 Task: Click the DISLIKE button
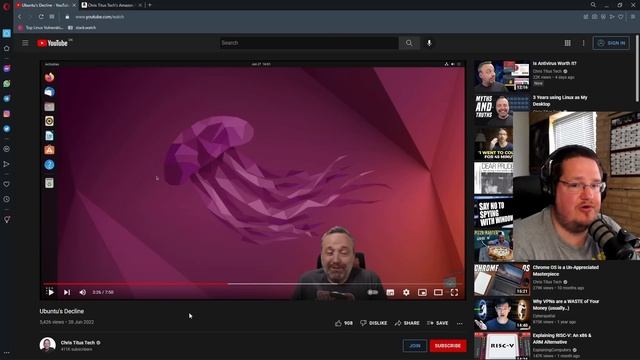click(373, 323)
